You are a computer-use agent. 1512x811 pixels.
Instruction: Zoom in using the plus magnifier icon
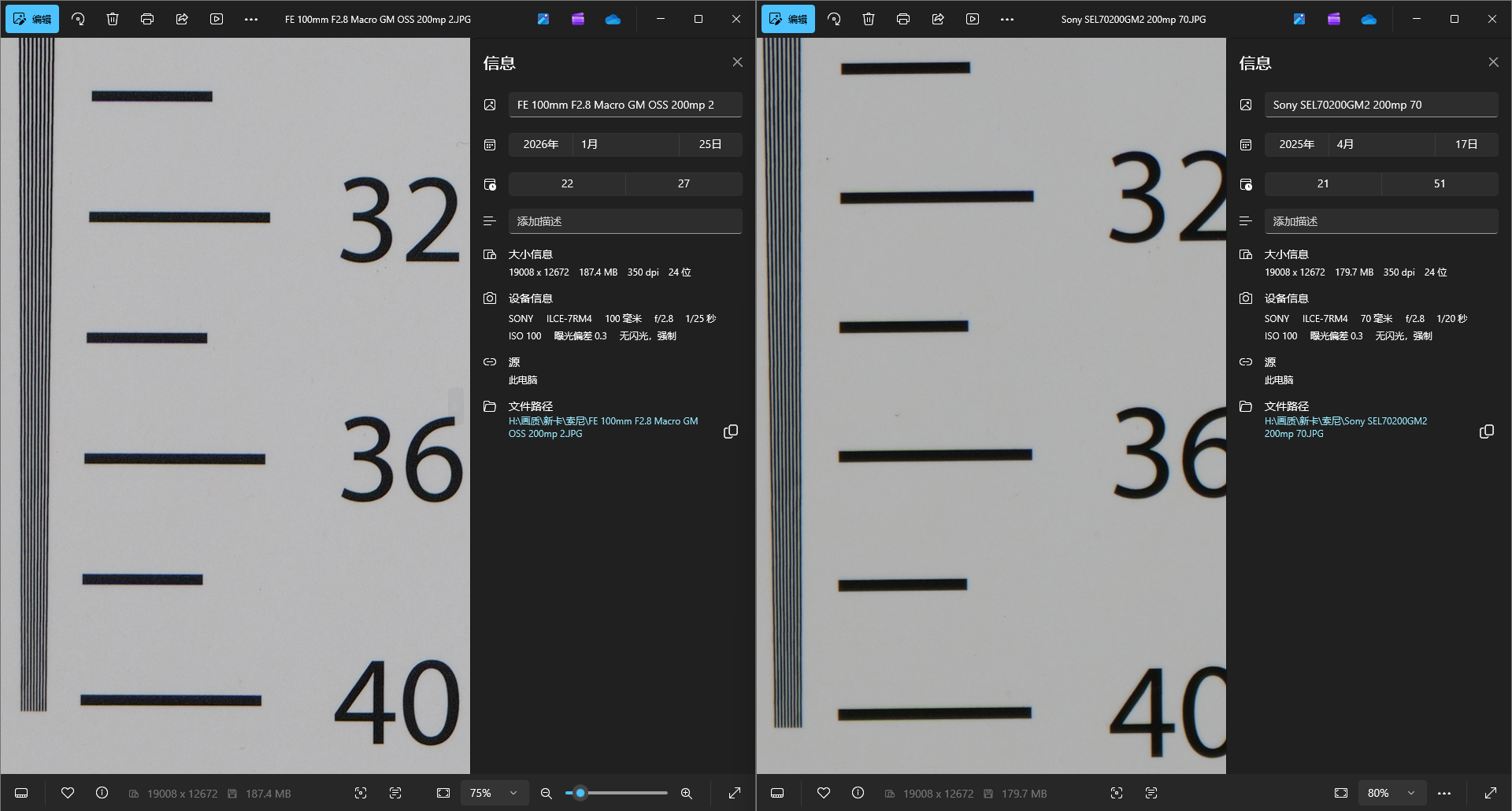pos(687,793)
